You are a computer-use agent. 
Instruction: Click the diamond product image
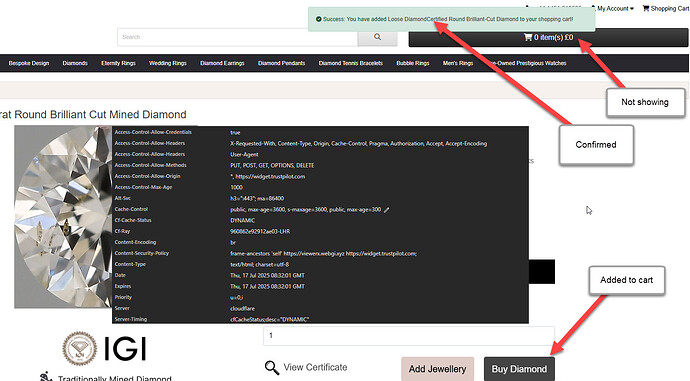click(x=63, y=216)
